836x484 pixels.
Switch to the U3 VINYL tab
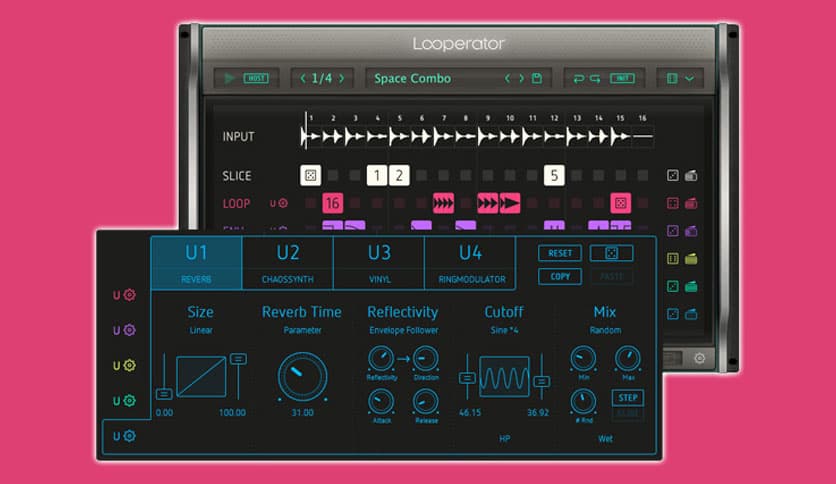coord(379,263)
